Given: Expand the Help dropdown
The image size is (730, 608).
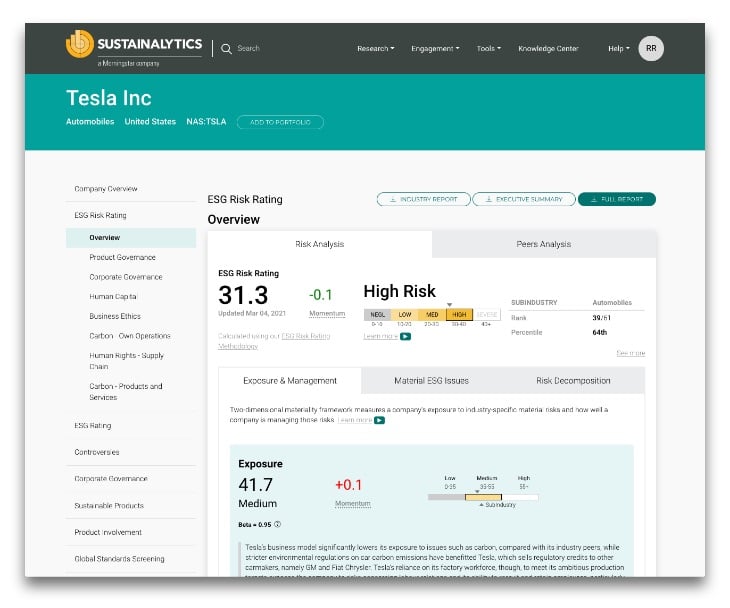Looking at the screenshot, I should tap(619, 48).
